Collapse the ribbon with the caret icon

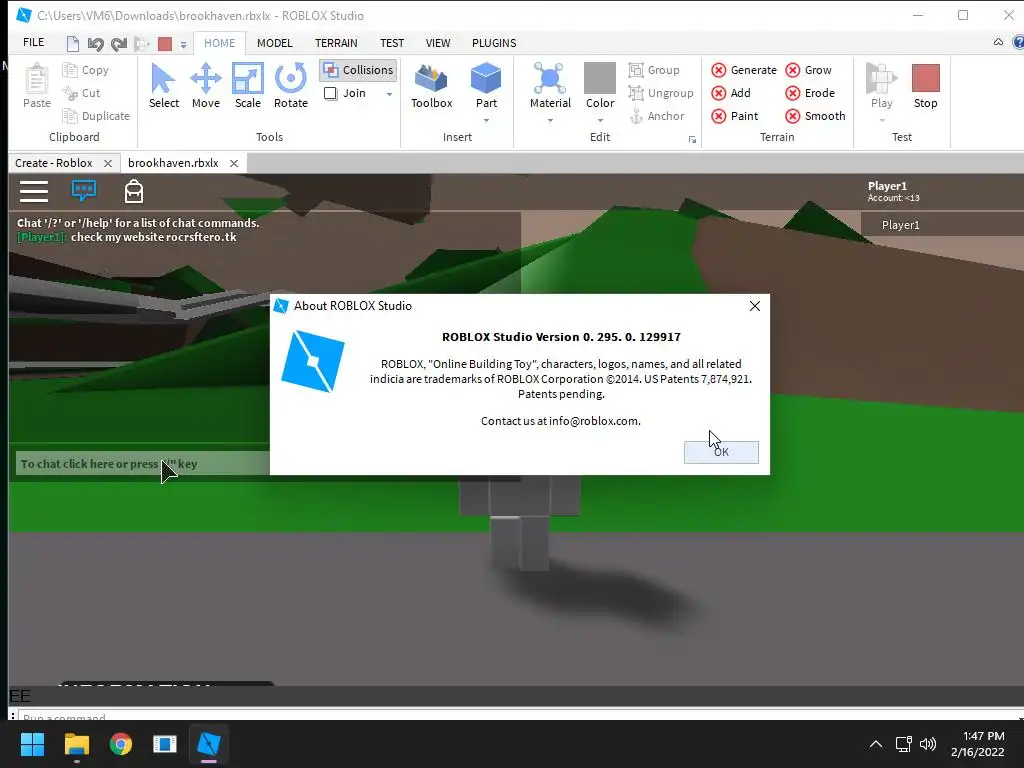[998, 42]
